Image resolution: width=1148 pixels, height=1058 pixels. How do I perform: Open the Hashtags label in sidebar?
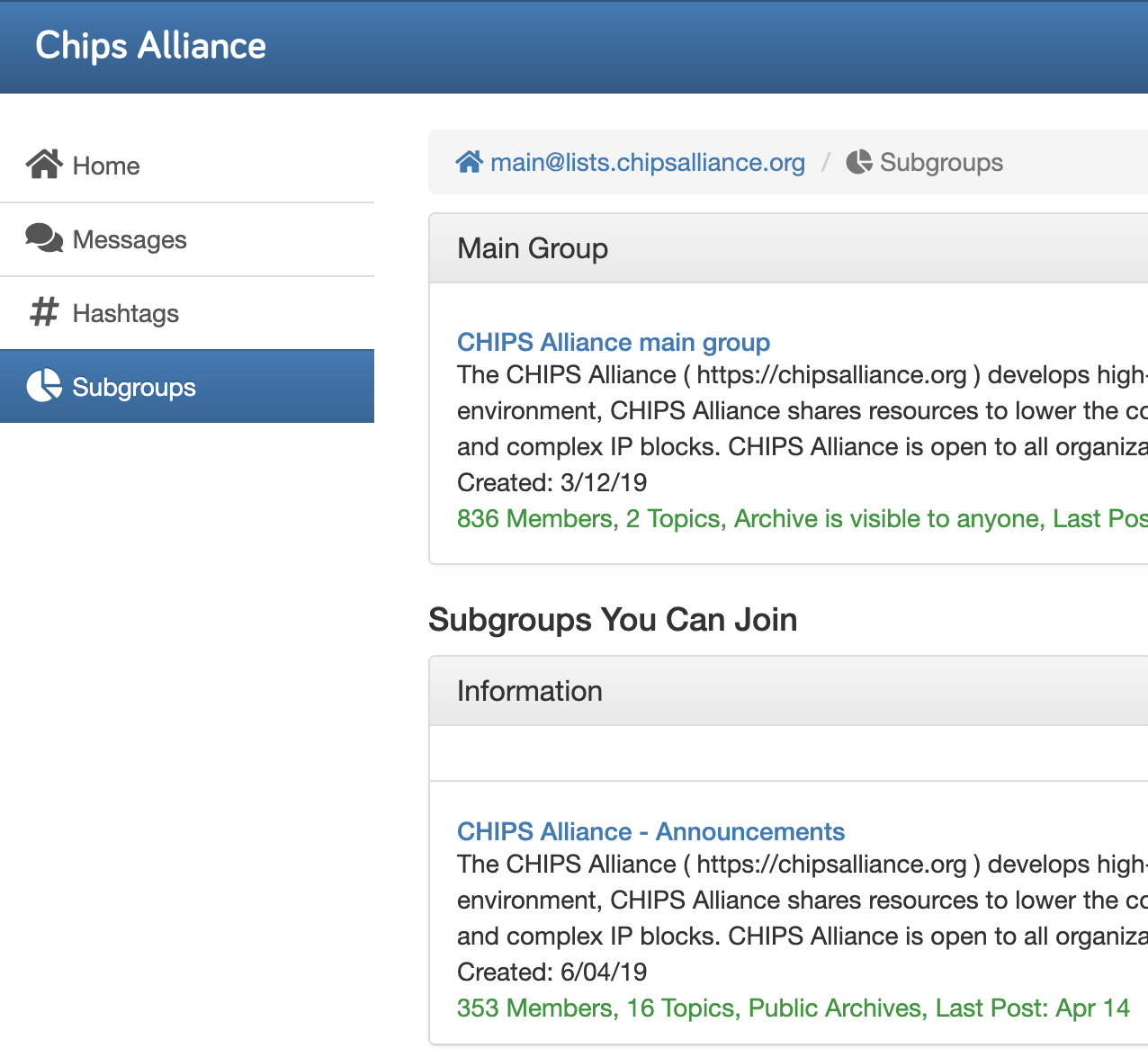(126, 313)
